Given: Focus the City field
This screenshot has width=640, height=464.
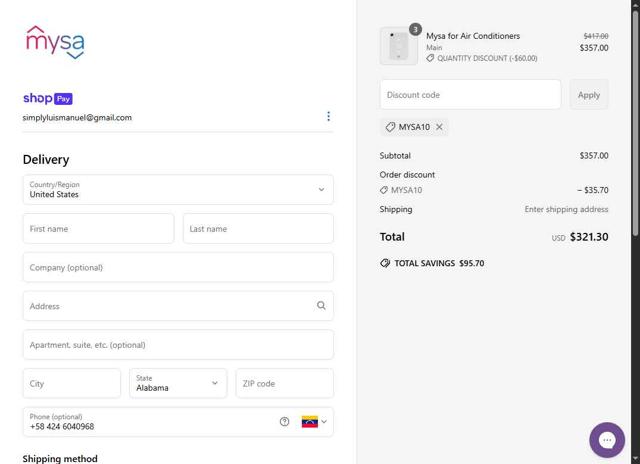Looking at the screenshot, I should tap(72, 383).
